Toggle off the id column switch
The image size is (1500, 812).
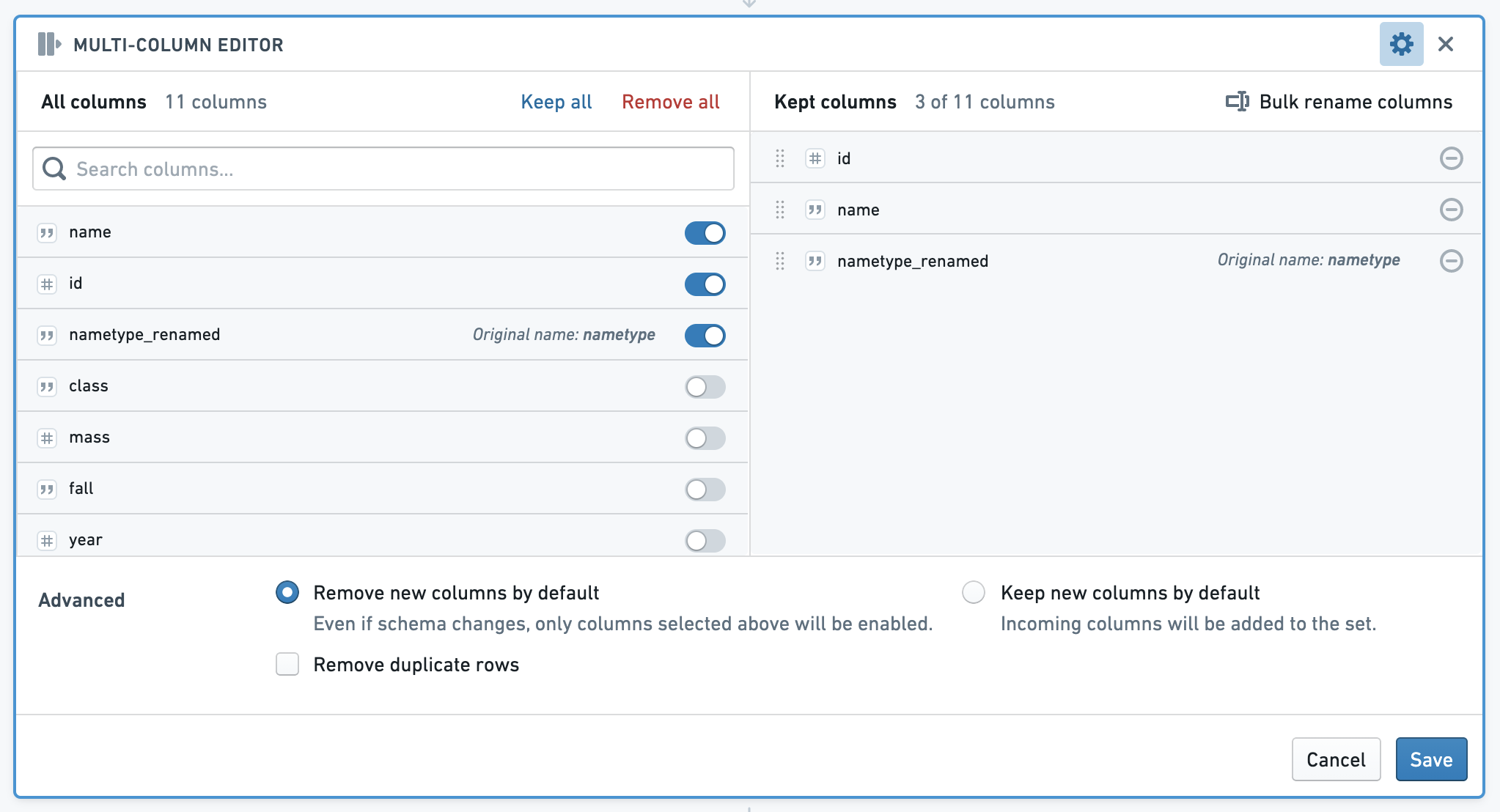click(x=705, y=284)
